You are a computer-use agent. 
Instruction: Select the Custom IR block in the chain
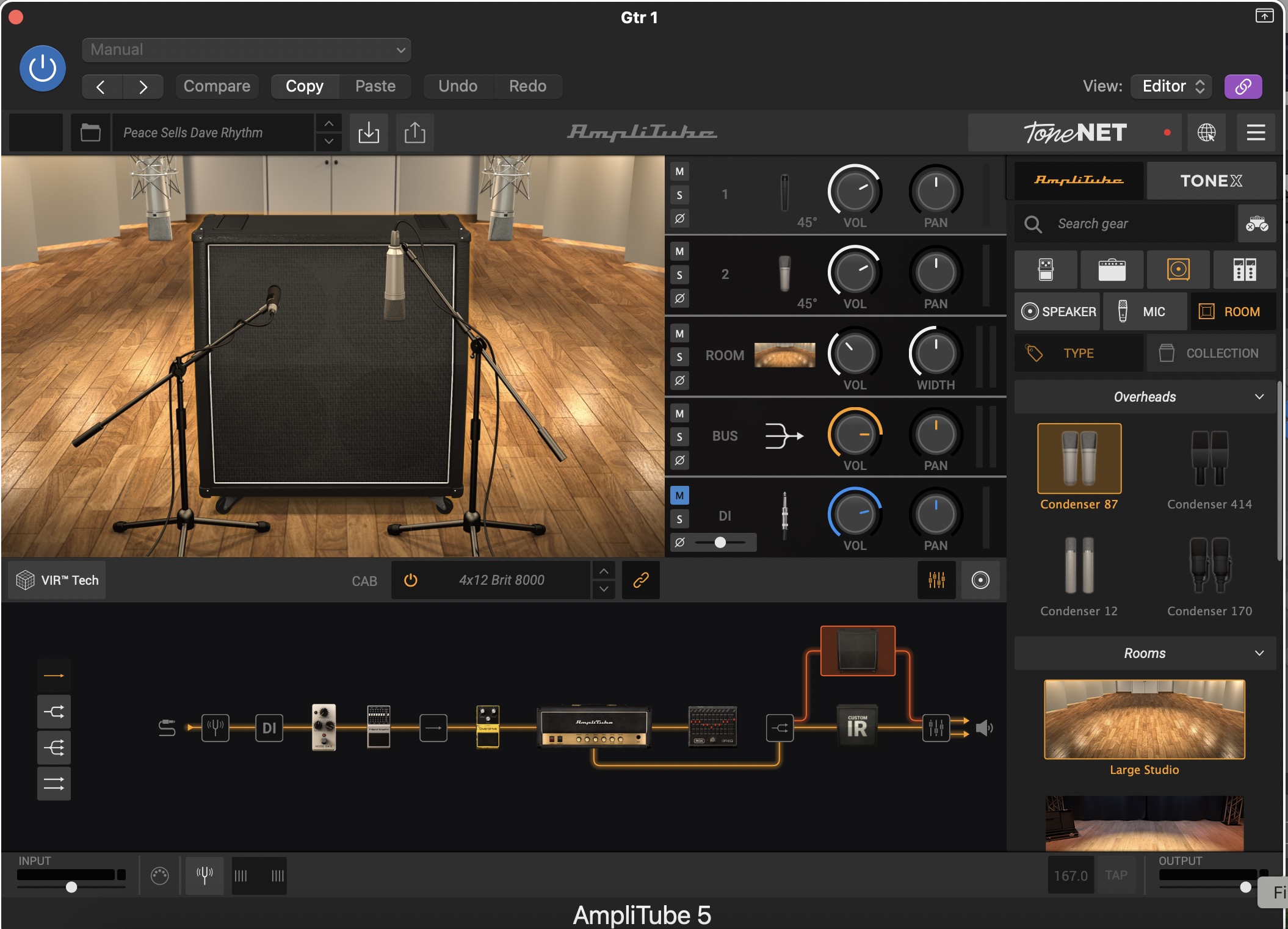pos(857,725)
